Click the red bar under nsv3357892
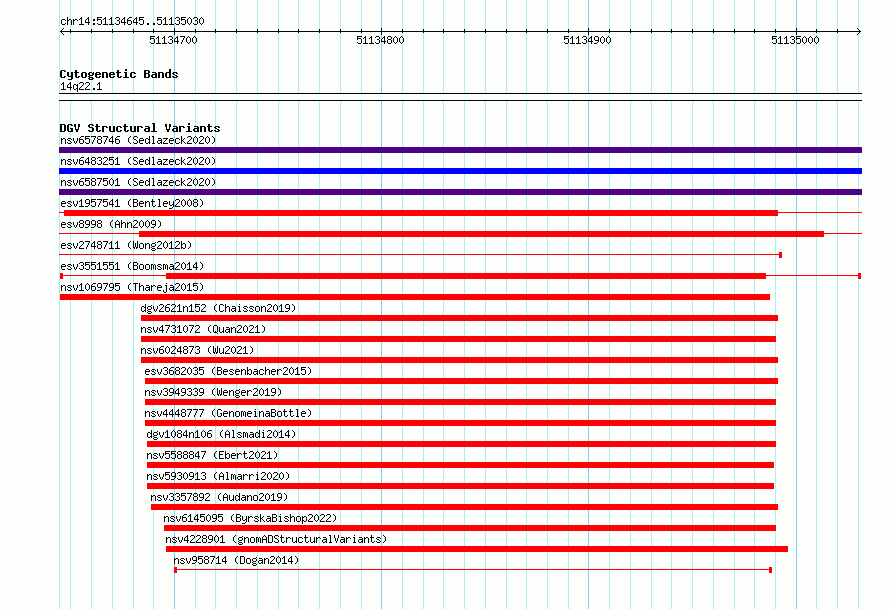 click(464, 507)
